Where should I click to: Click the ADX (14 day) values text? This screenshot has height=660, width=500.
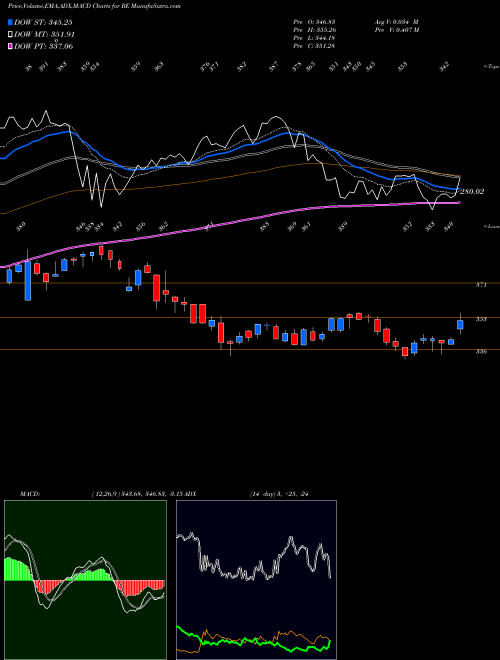tap(279, 494)
